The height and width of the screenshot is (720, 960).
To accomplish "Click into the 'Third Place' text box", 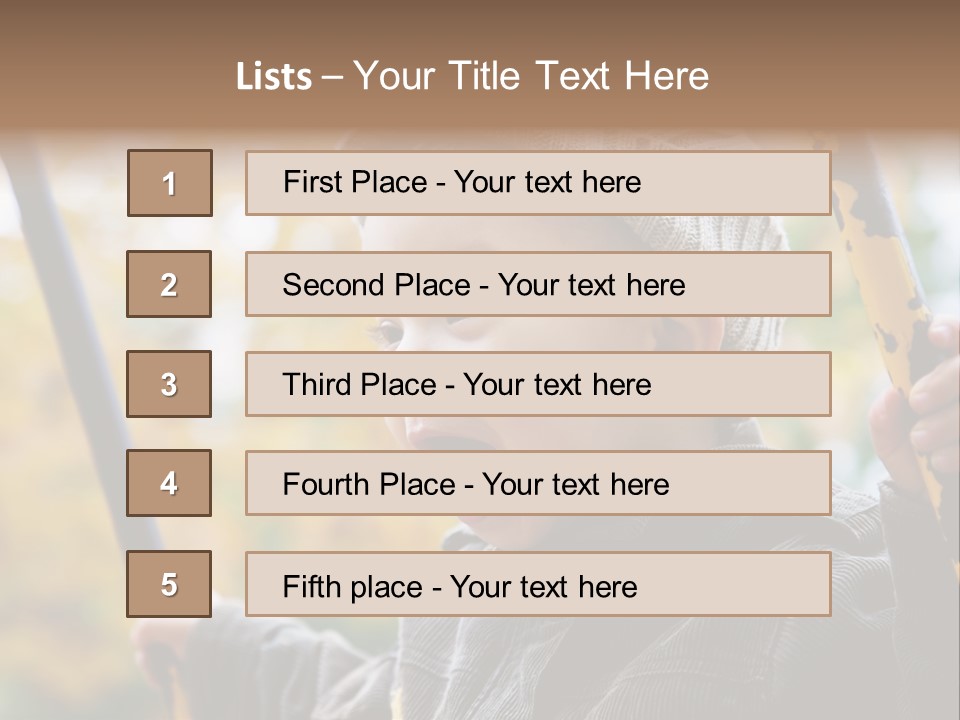I will point(538,384).
